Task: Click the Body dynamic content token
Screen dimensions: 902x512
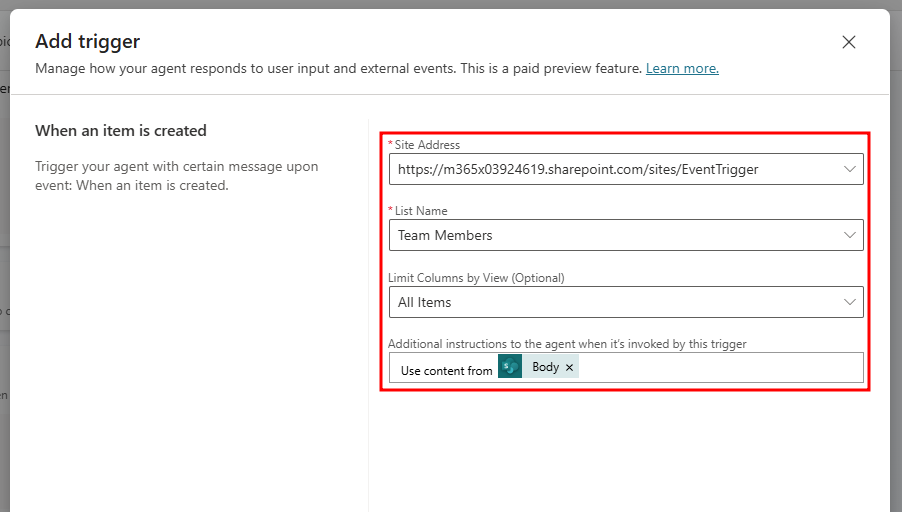Action: click(538, 366)
